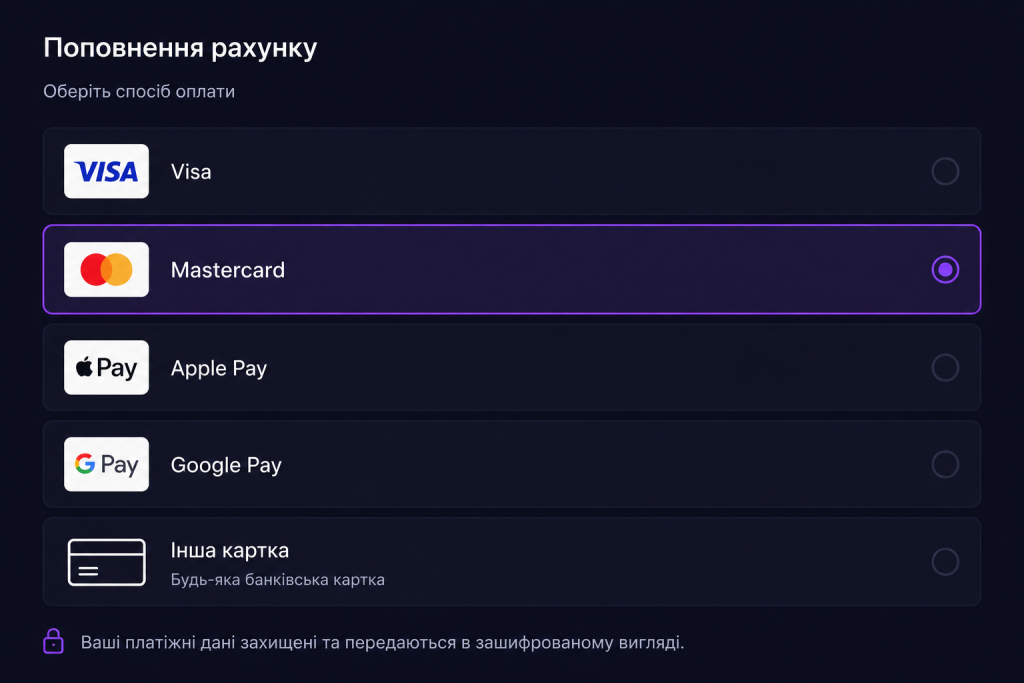The image size is (1024, 683).
Task: Select the Apple Pay radio button
Action: (x=945, y=368)
